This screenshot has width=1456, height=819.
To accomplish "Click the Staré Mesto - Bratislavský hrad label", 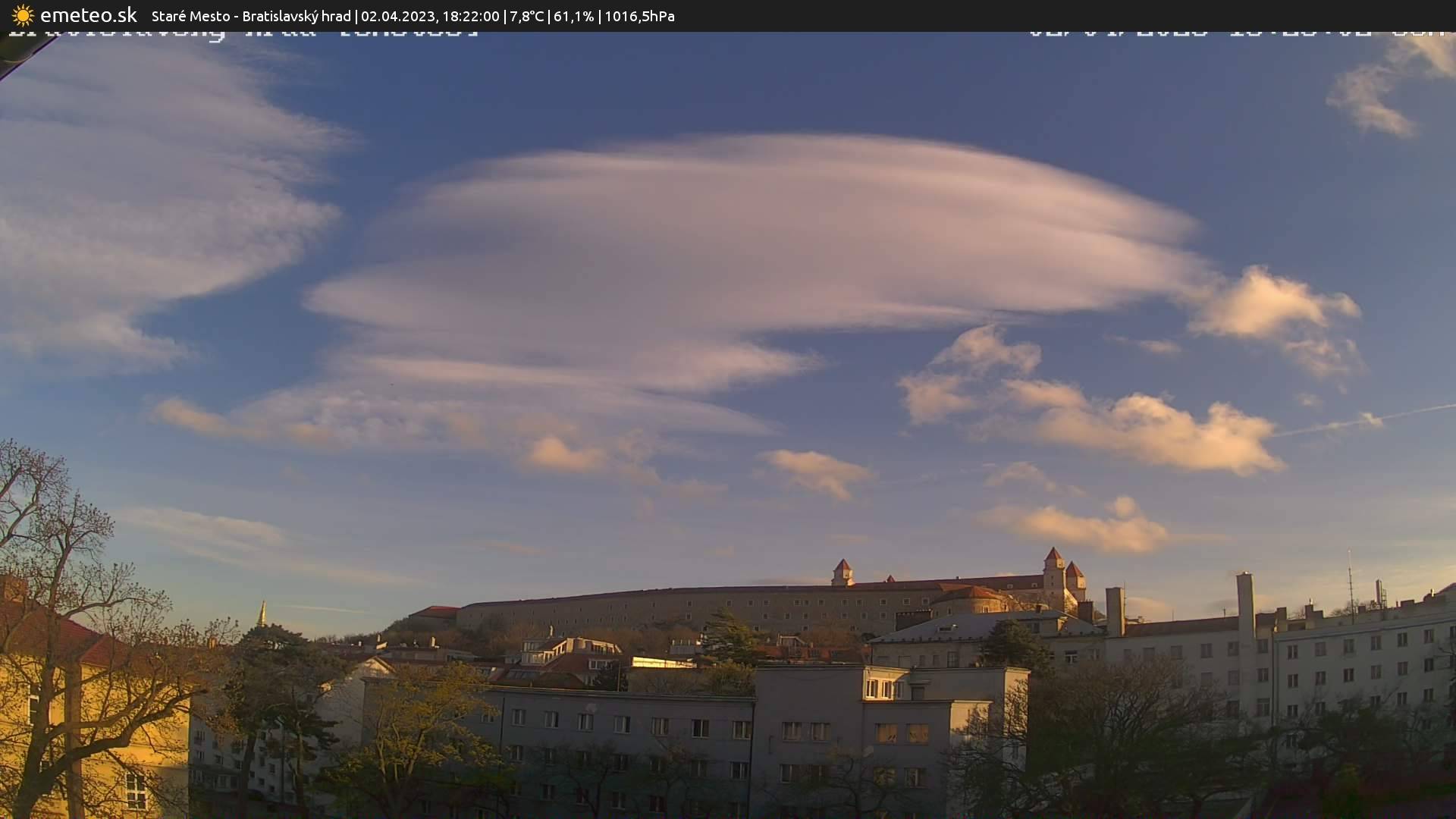I will click(251, 16).
